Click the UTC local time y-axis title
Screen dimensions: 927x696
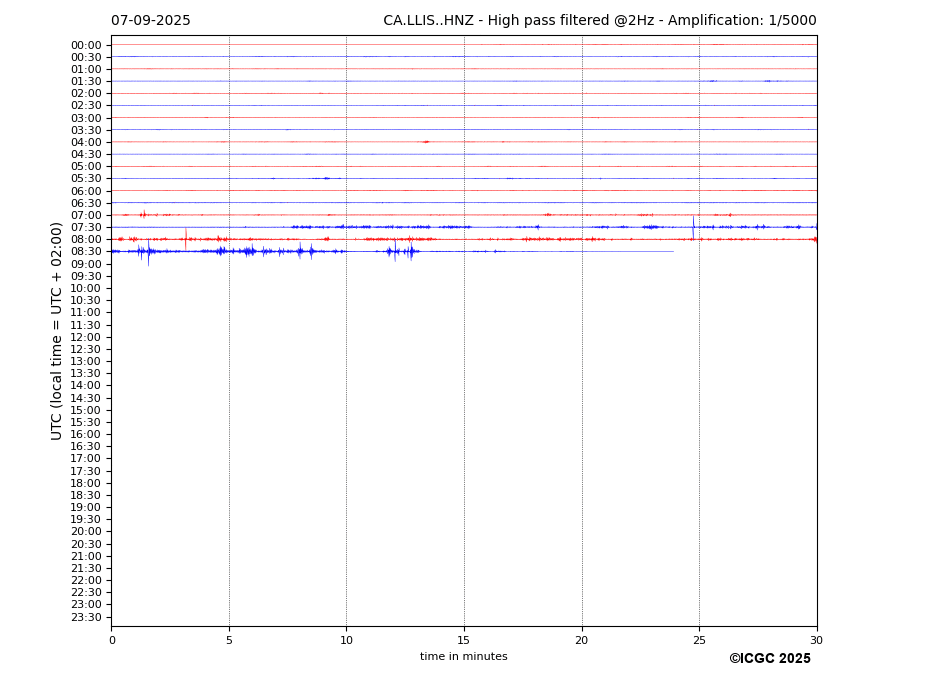(56, 331)
